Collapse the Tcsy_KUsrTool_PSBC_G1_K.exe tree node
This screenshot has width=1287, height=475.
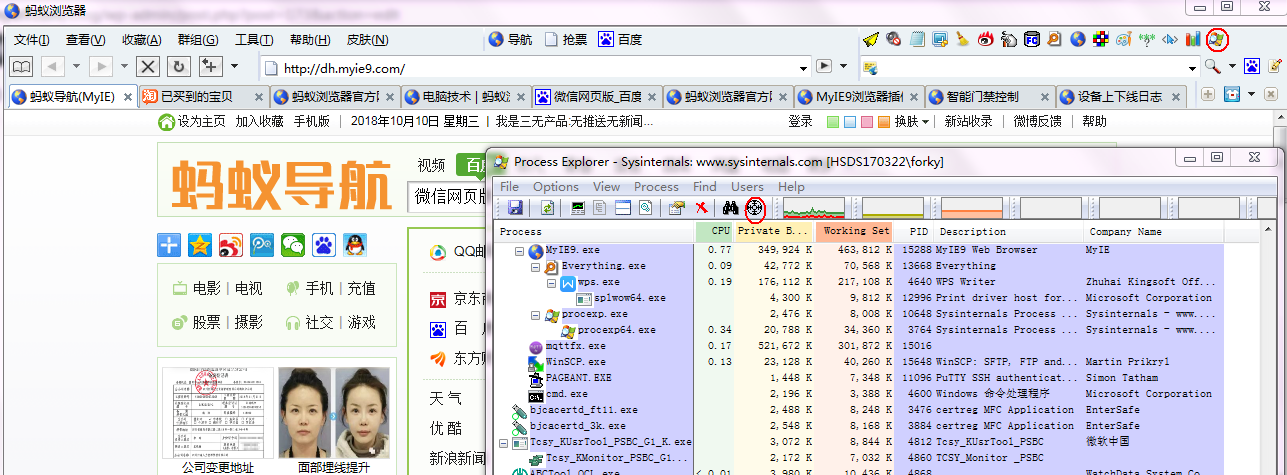pyautogui.click(x=504, y=442)
